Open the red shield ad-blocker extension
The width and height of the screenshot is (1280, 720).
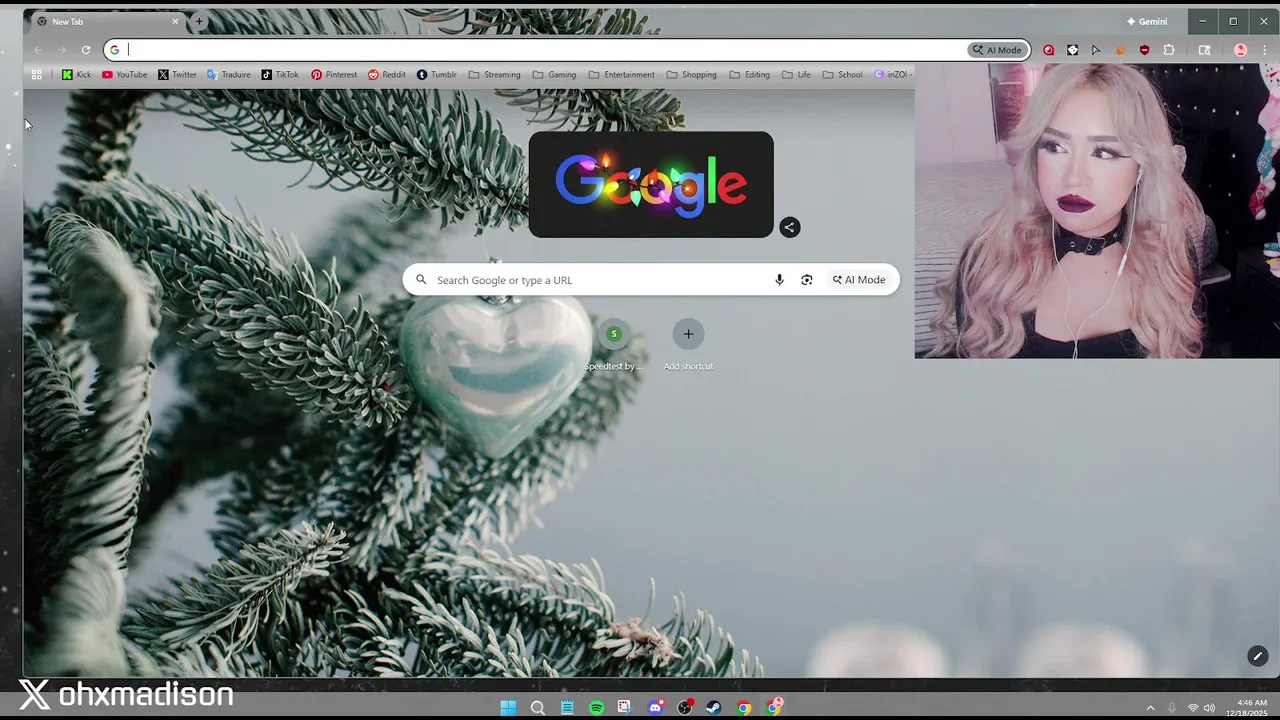[1145, 50]
